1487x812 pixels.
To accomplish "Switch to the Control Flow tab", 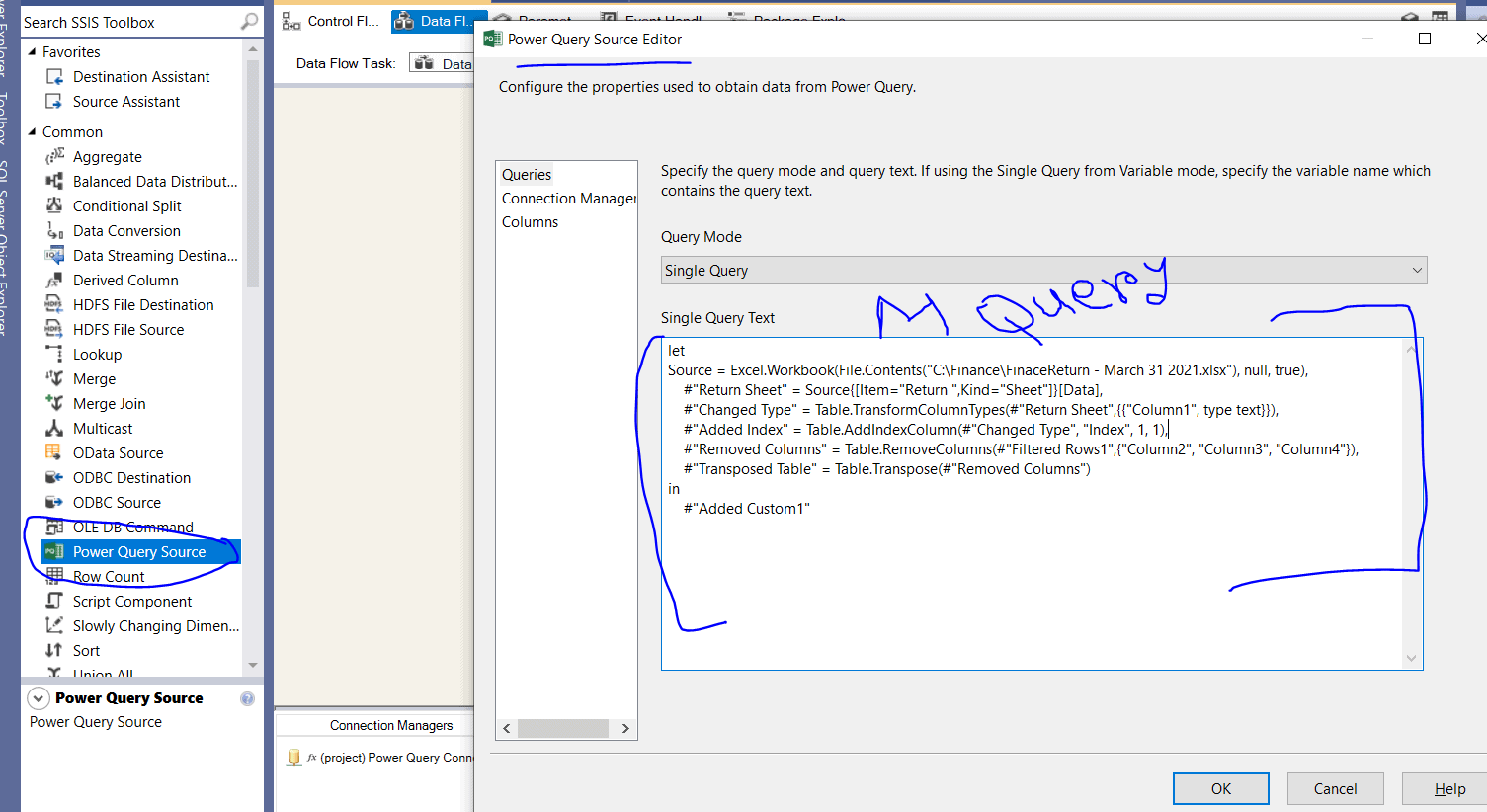I will 332,21.
